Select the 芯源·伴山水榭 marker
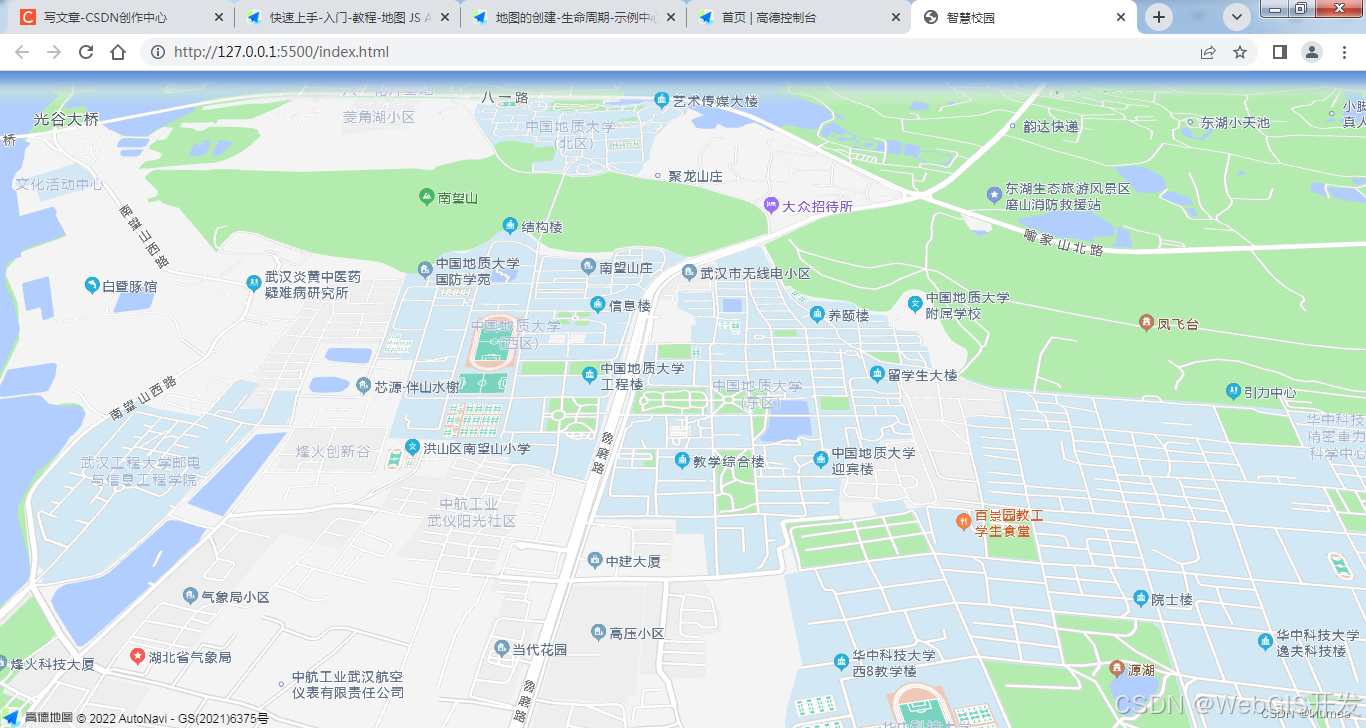The height and width of the screenshot is (728, 1366). pos(363,385)
